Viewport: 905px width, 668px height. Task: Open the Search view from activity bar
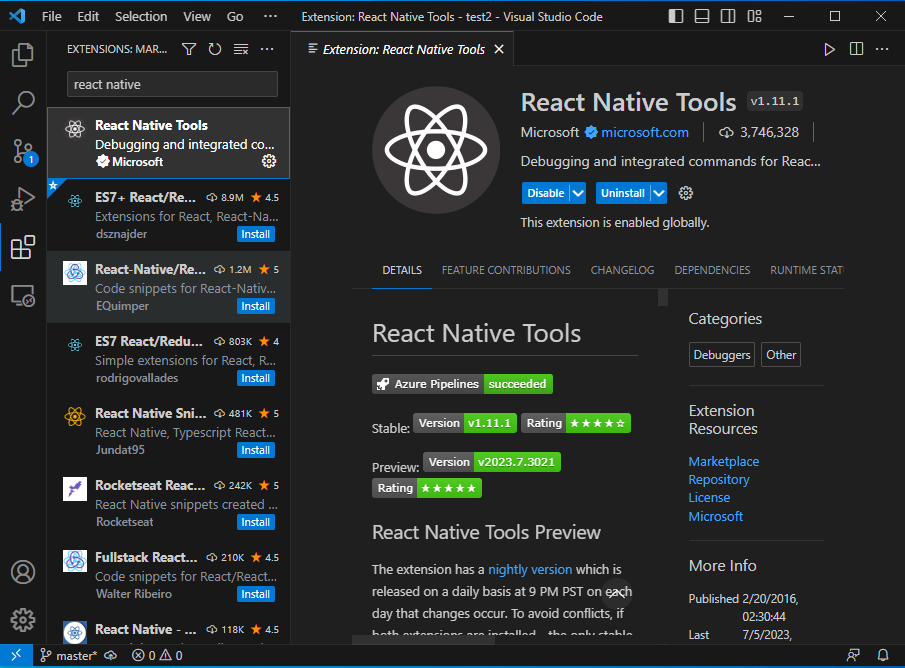click(22, 103)
